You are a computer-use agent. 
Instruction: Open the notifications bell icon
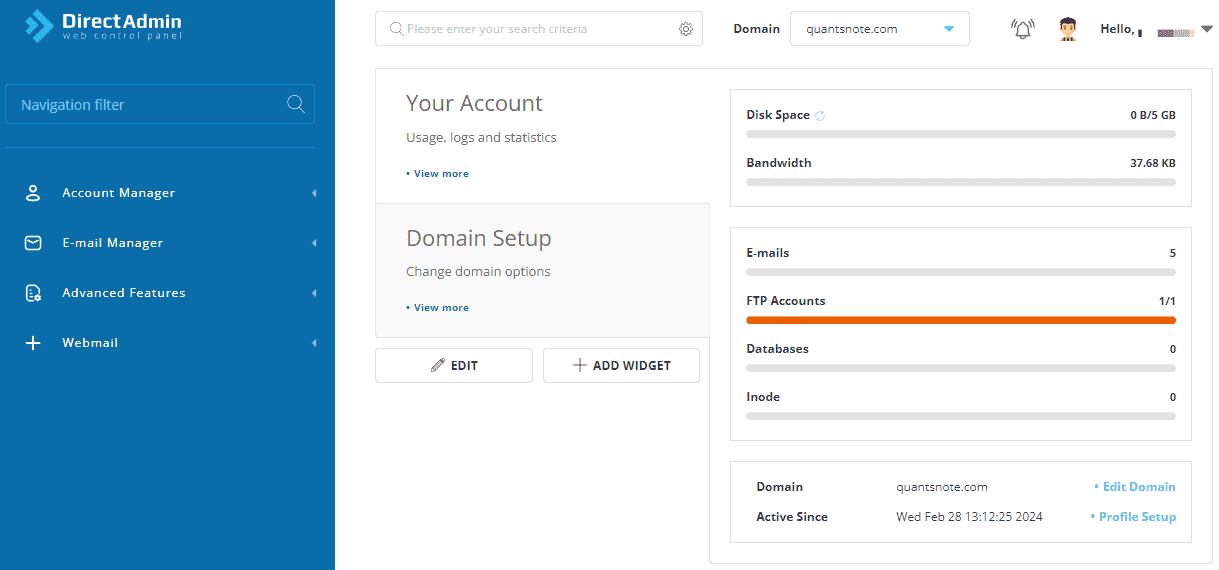coord(1023,29)
